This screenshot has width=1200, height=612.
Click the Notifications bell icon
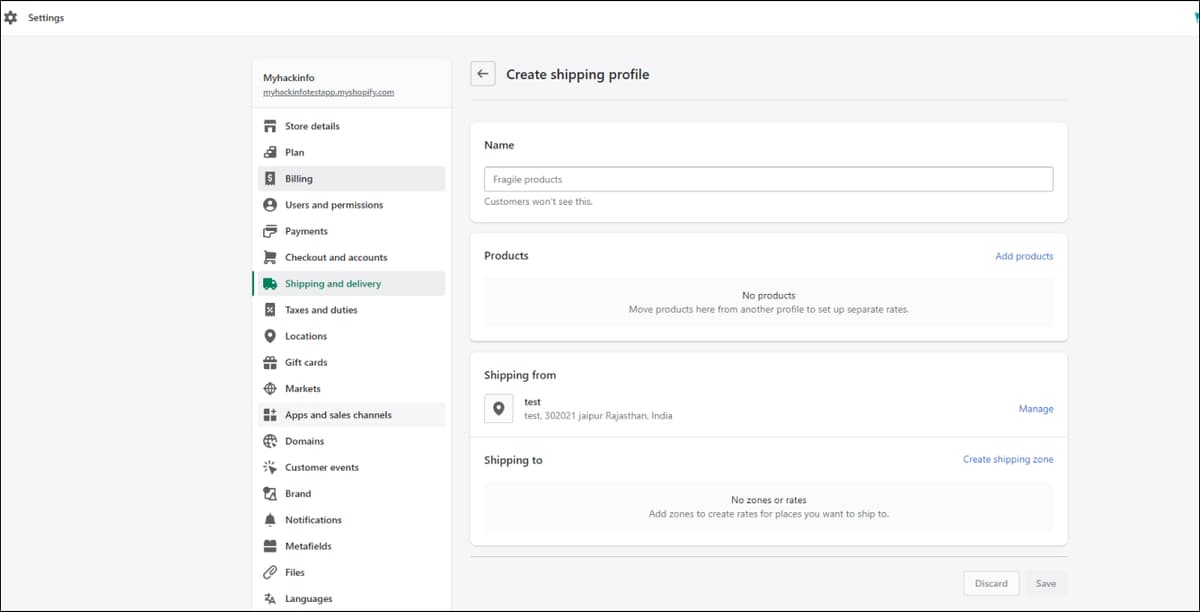(x=269, y=520)
